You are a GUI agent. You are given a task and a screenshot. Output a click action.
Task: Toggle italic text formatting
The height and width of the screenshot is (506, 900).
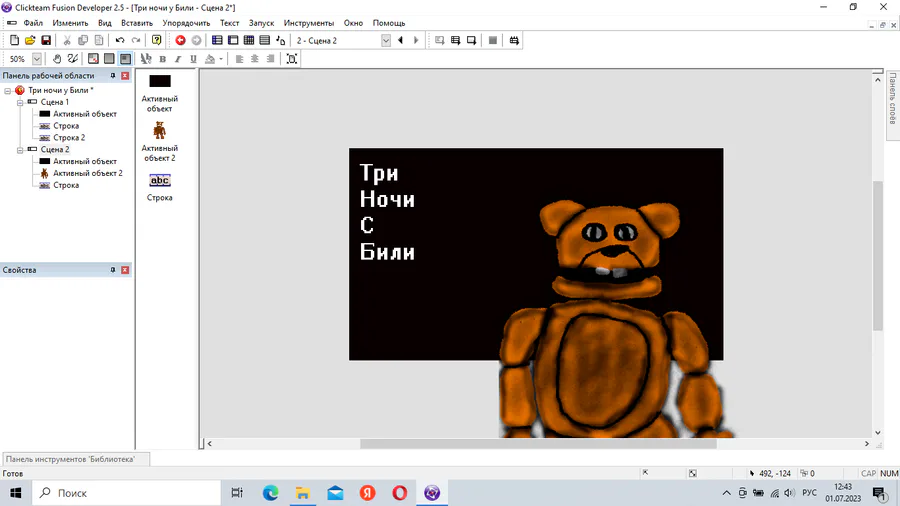[x=178, y=59]
